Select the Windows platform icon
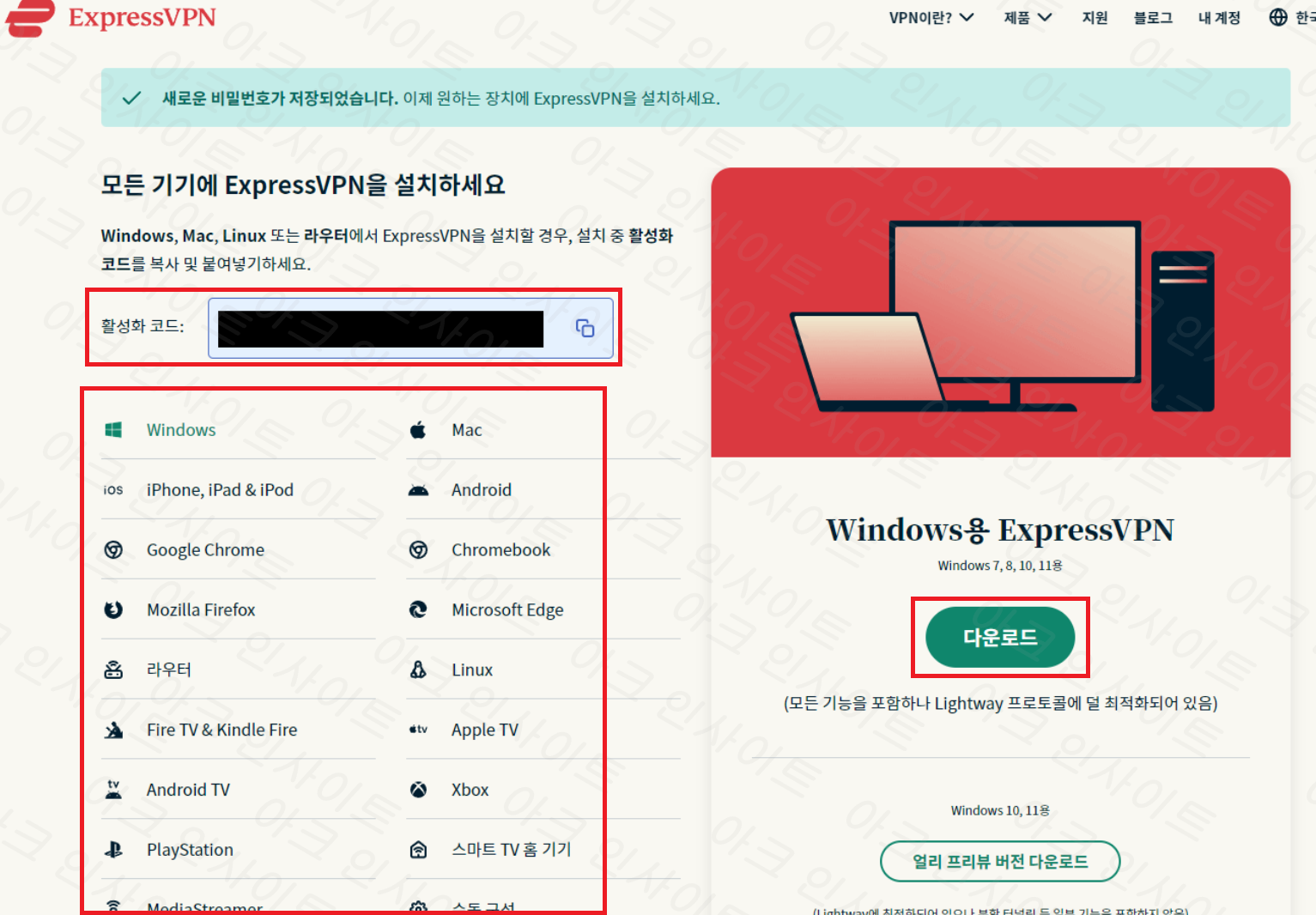The width and height of the screenshot is (1316, 915). 112,429
